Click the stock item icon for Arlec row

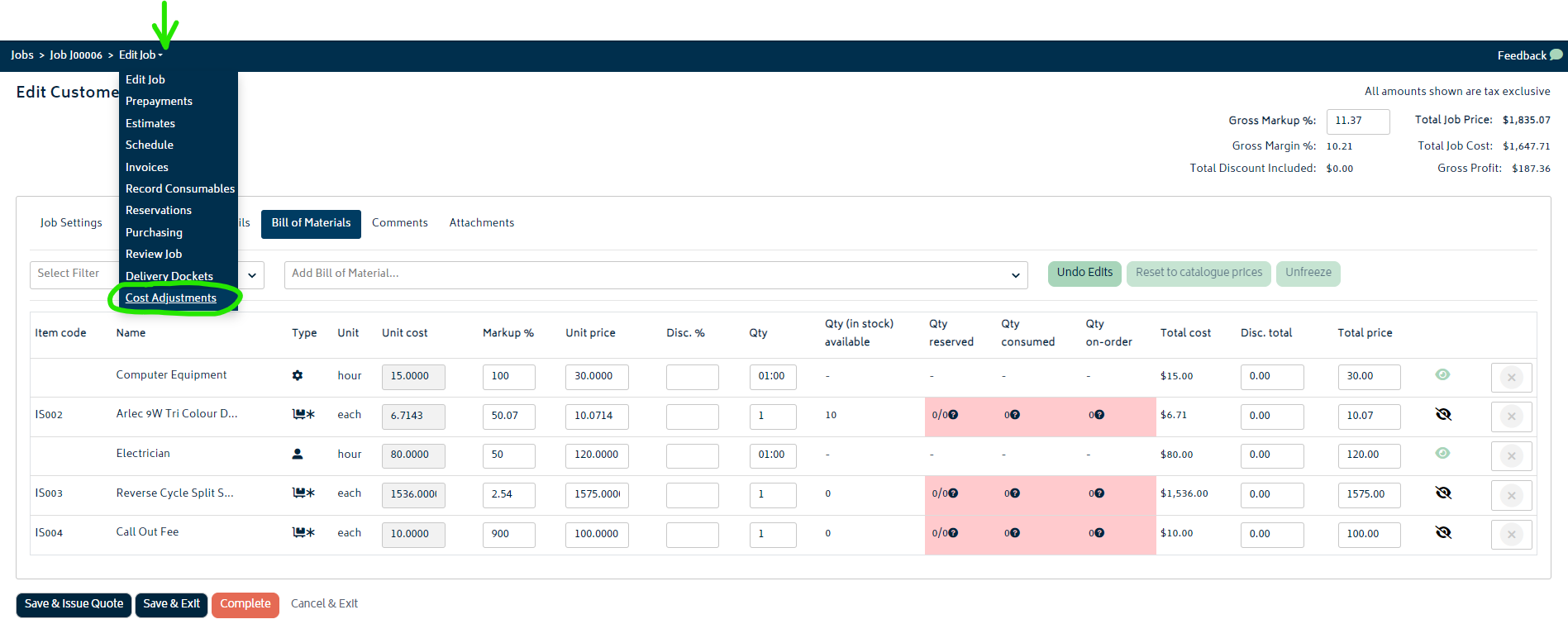(303, 415)
